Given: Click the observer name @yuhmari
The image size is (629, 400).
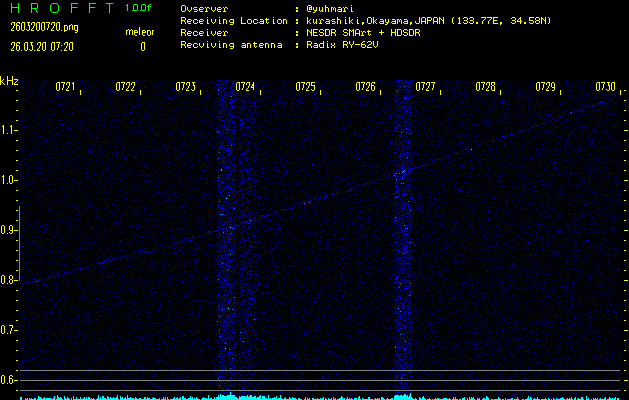Looking at the screenshot, I should pyautogui.click(x=330, y=9).
